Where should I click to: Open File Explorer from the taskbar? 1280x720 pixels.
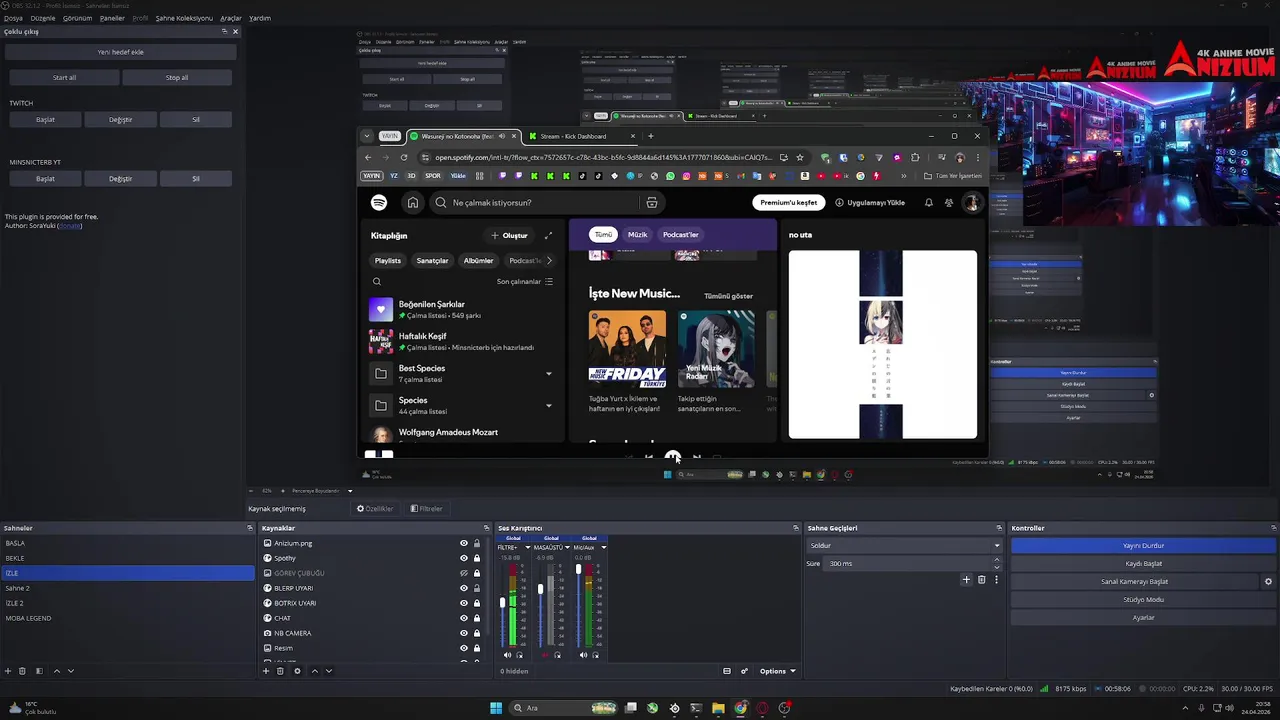(718, 708)
